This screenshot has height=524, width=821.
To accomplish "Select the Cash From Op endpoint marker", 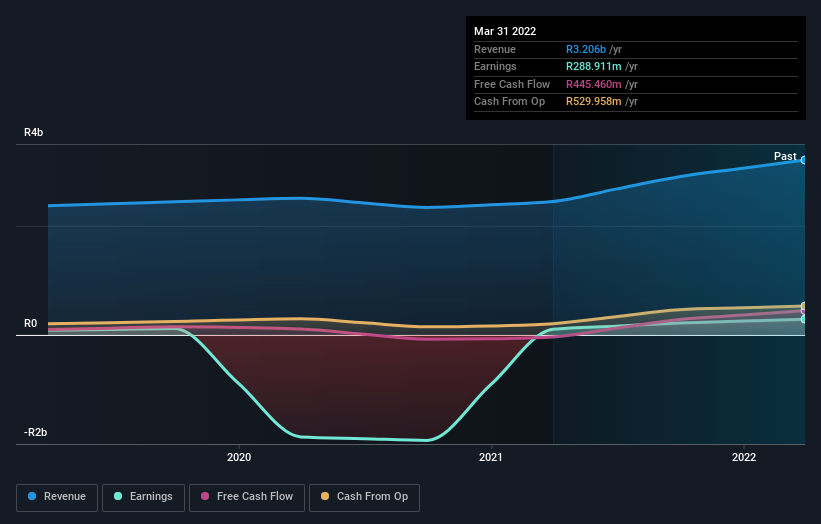I will click(x=804, y=306).
